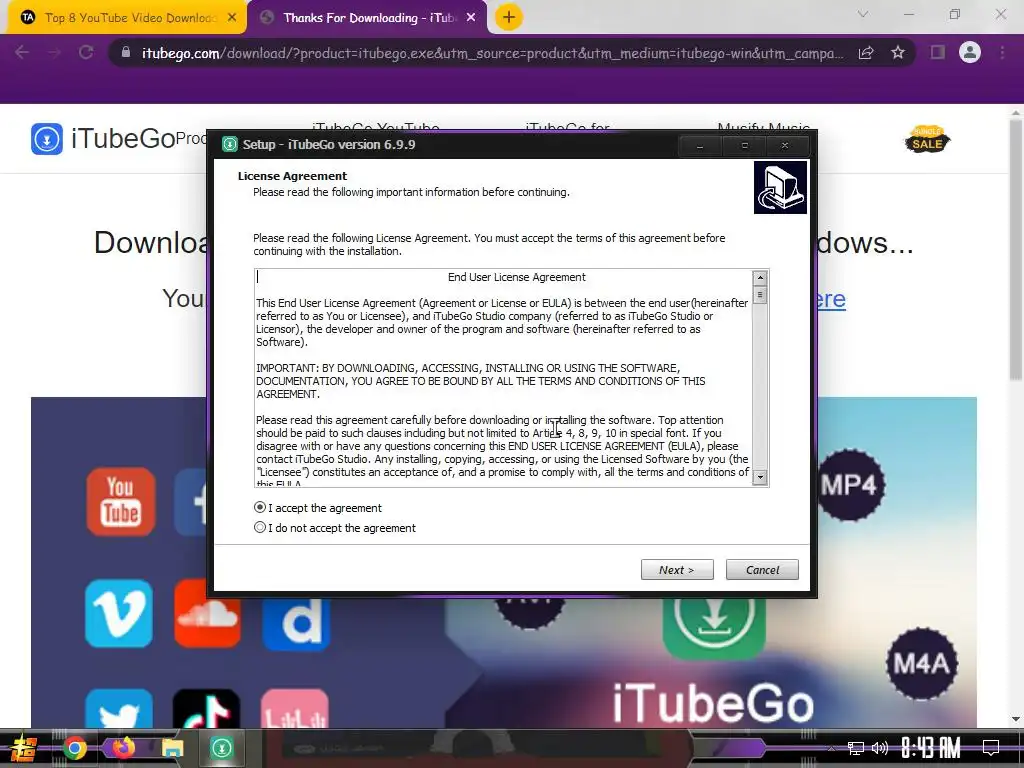
Task: Open Chrome three-dot menu
Action: pos(1002,52)
